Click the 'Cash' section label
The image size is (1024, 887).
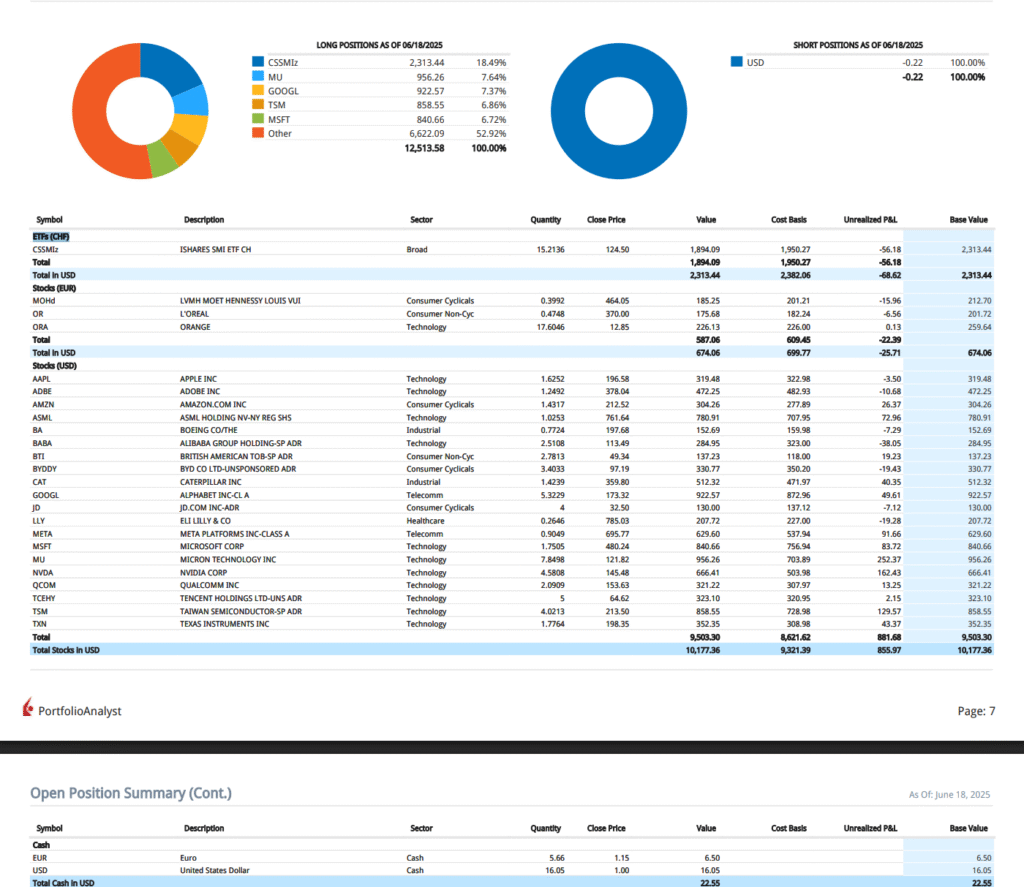click(x=41, y=845)
